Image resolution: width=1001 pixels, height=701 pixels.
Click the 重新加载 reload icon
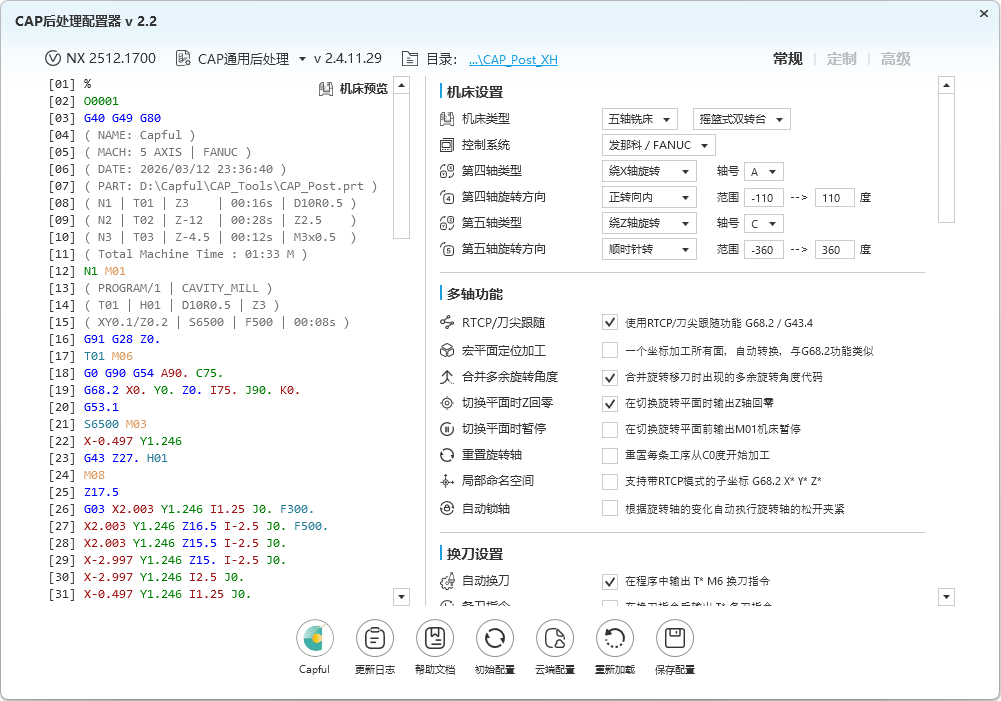click(614, 638)
